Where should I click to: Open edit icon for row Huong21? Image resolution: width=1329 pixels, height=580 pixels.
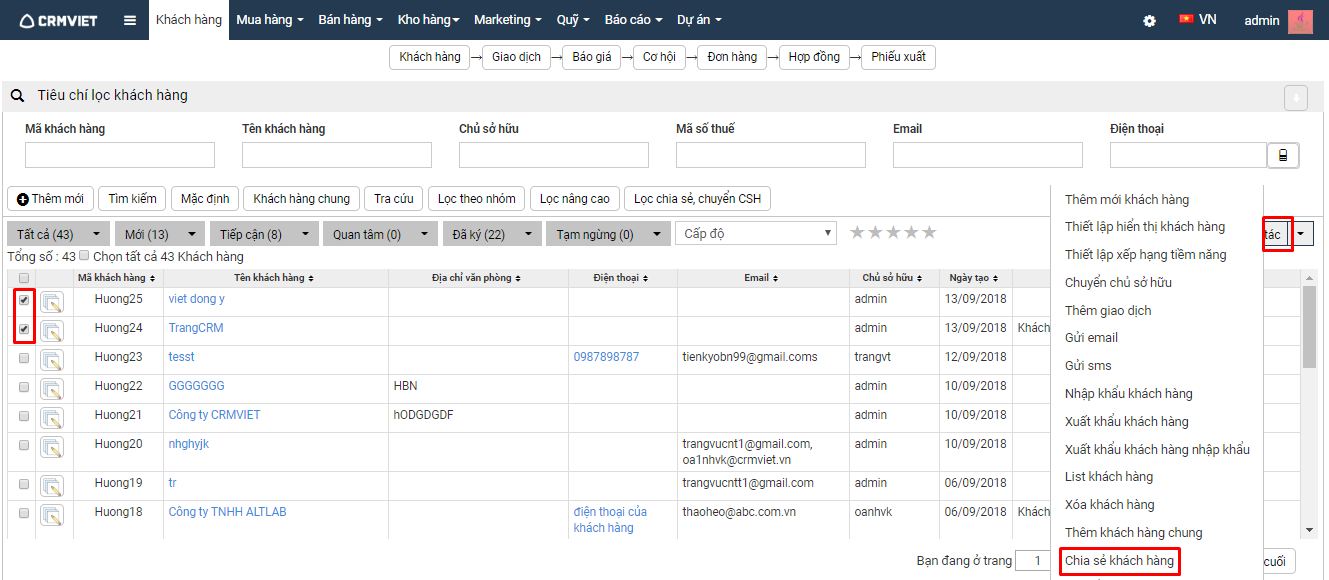[x=52, y=418]
